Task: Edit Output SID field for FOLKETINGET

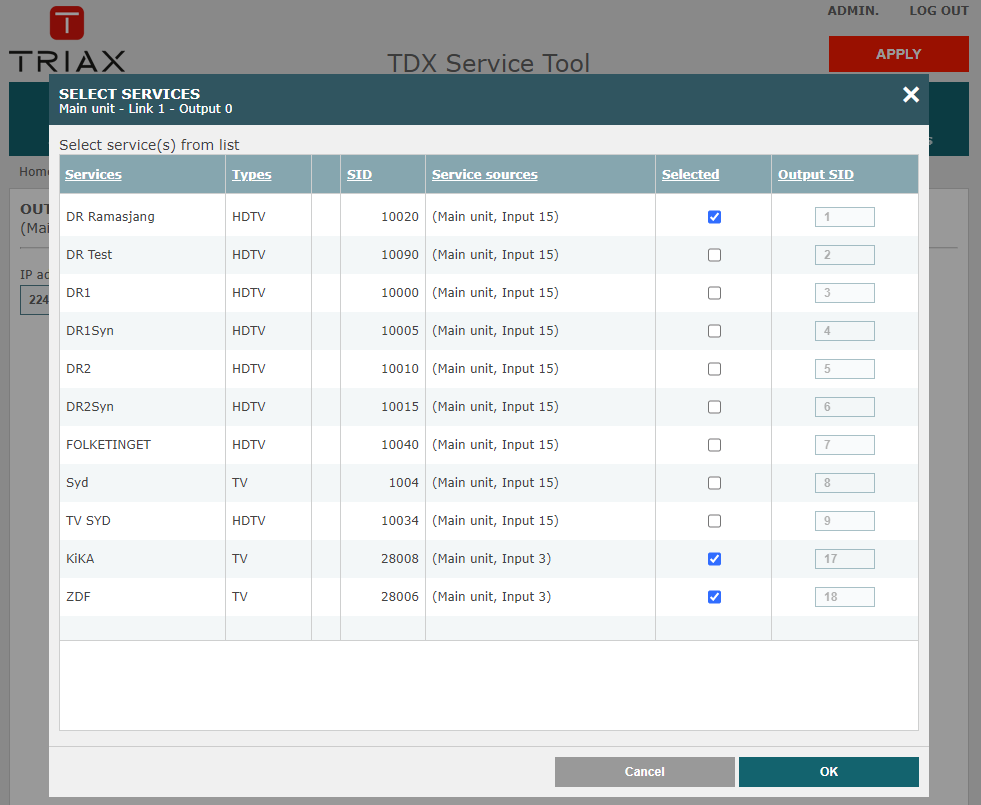Action: (x=845, y=445)
